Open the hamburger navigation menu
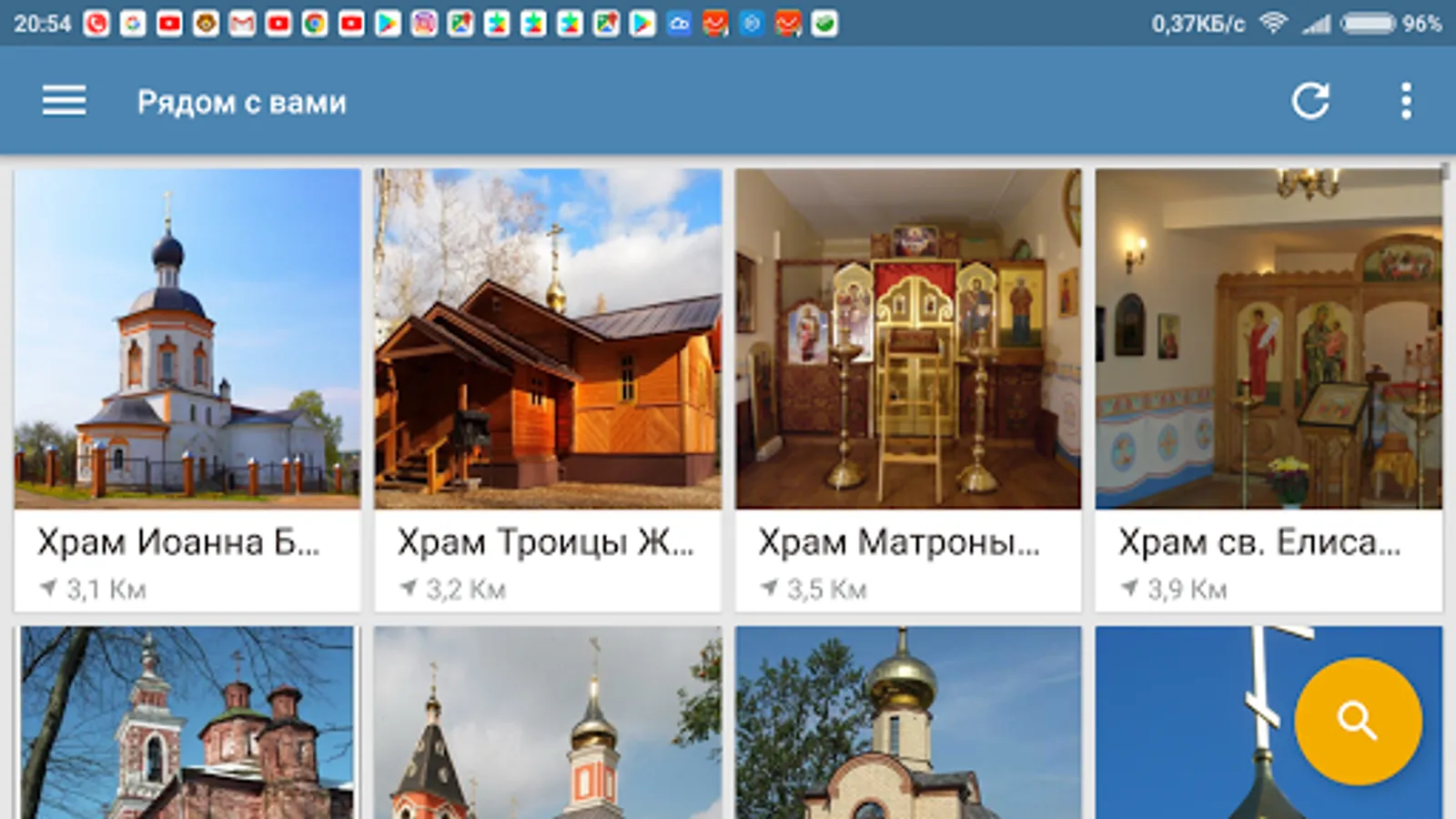The width and height of the screenshot is (1456, 819). (x=64, y=101)
